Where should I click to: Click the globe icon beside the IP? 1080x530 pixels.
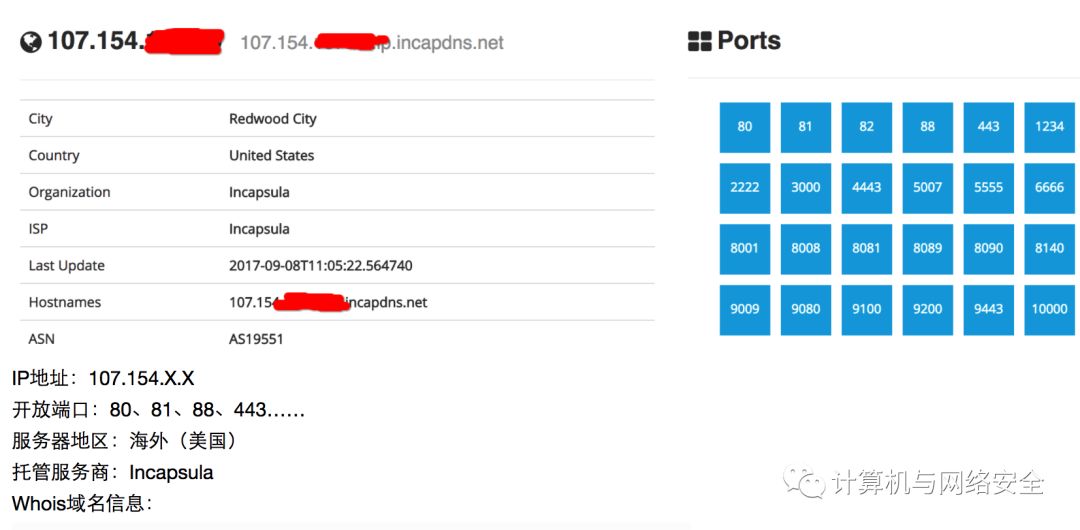click(x=31, y=42)
